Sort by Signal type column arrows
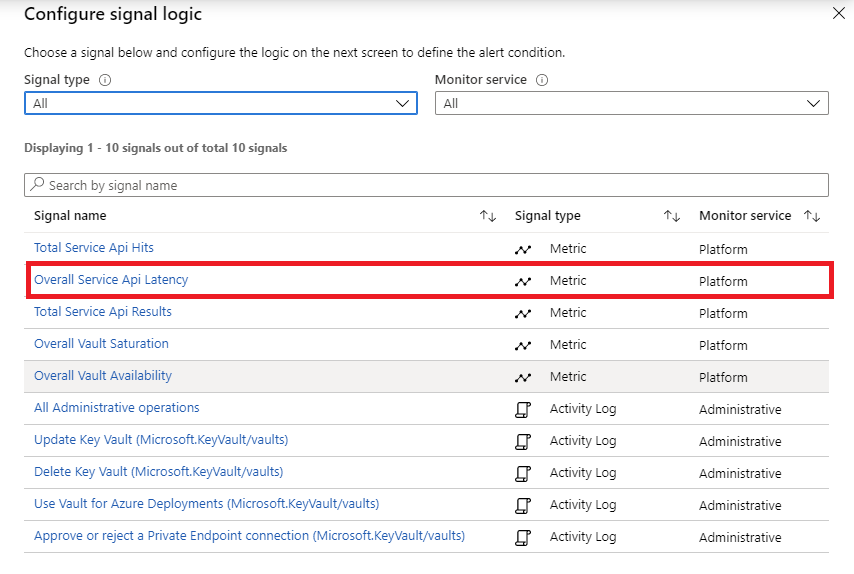 (x=672, y=216)
